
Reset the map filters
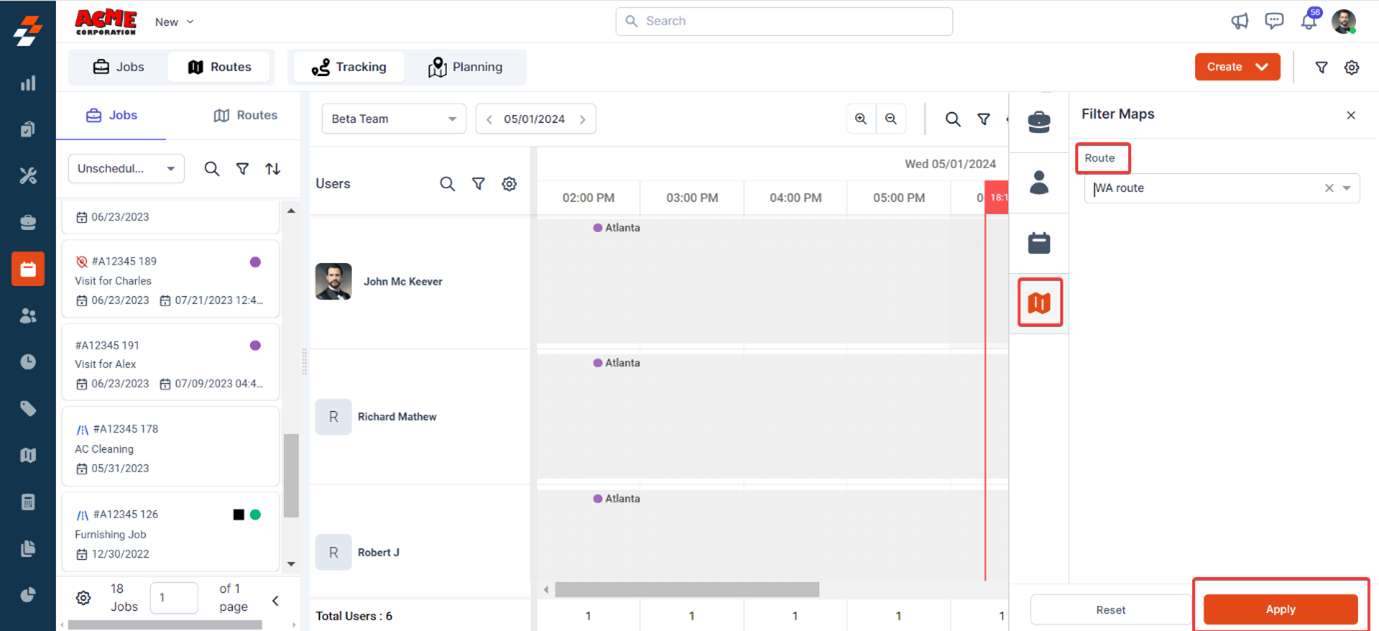pos(1110,609)
